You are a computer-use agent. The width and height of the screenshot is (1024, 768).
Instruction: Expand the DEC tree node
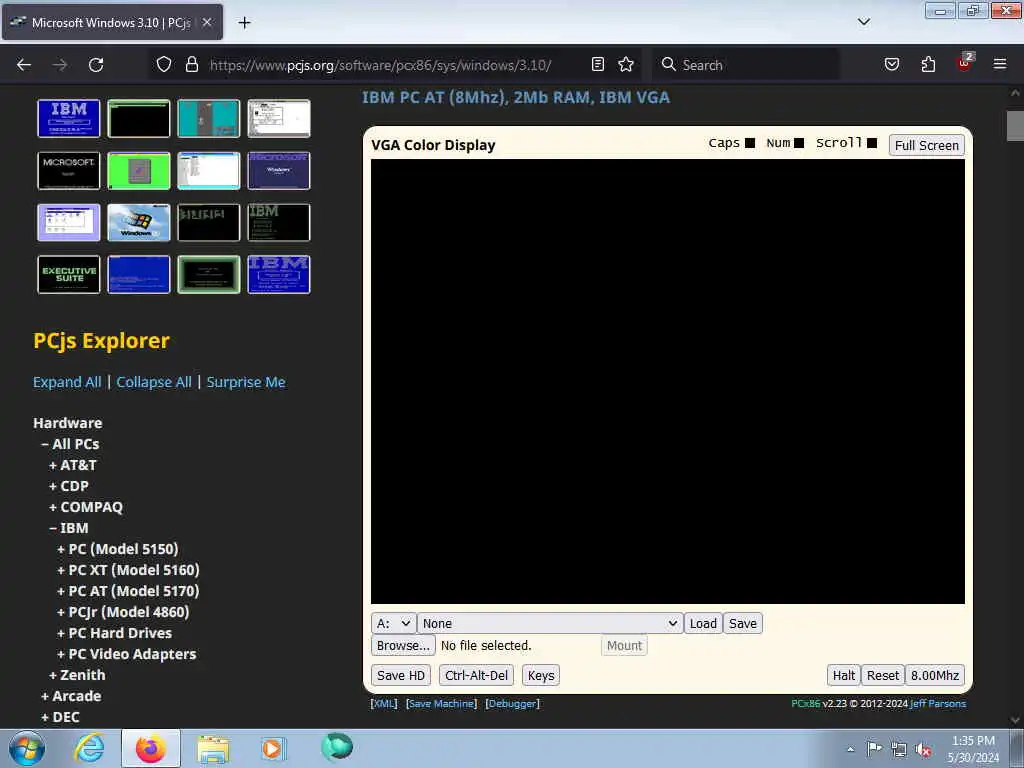click(x=60, y=716)
